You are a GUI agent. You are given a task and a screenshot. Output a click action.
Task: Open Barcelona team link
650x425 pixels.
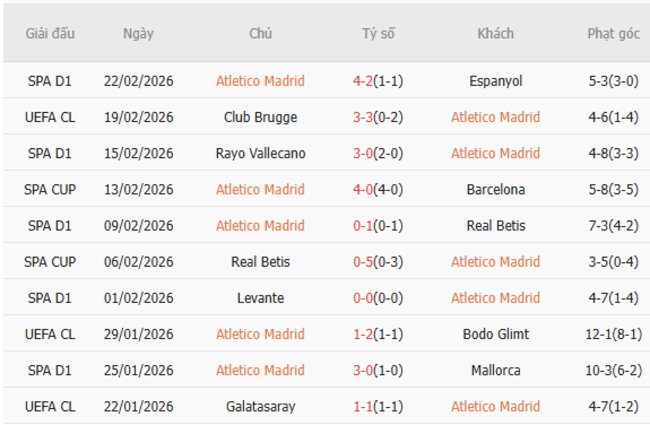click(495, 189)
